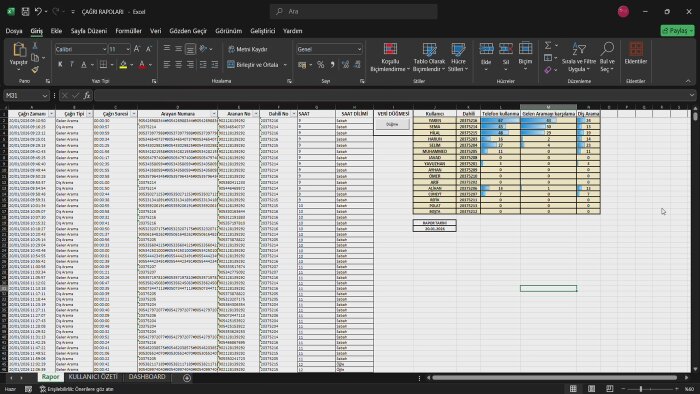The height and width of the screenshot is (394, 700).
Task: Open Insert Function fx dialog
Action: (87, 95)
